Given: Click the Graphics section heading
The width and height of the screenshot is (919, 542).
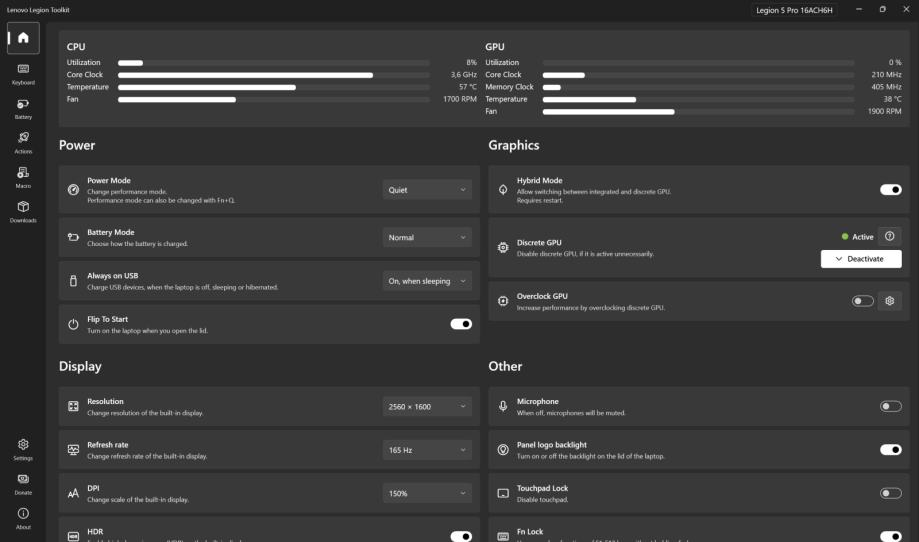Looking at the screenshot, I should pos(513,145).
